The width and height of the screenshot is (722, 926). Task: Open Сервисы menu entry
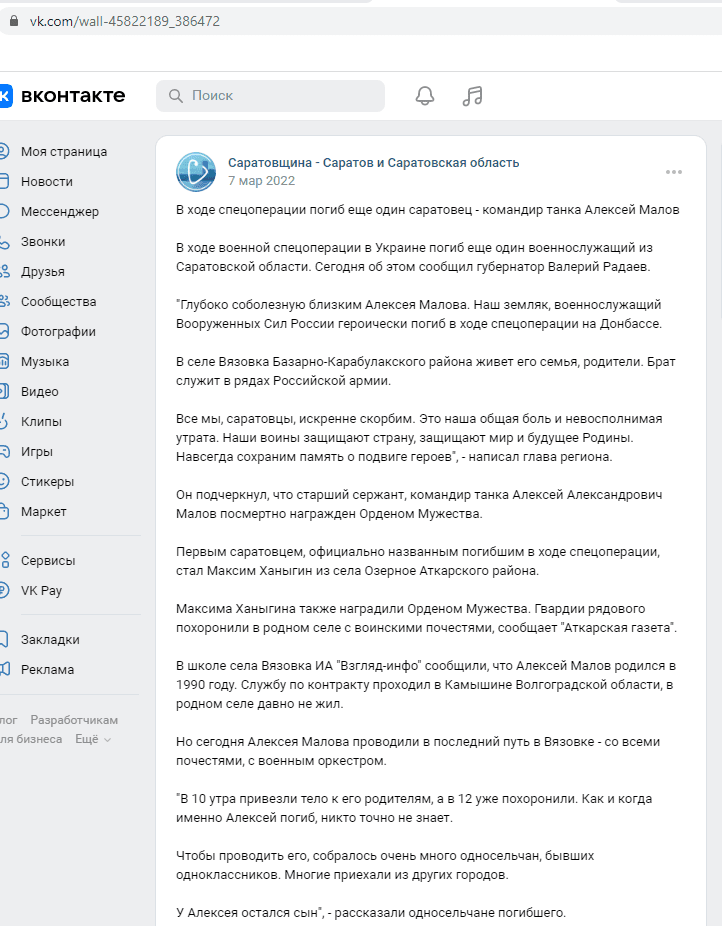click(x=48, y=560)
